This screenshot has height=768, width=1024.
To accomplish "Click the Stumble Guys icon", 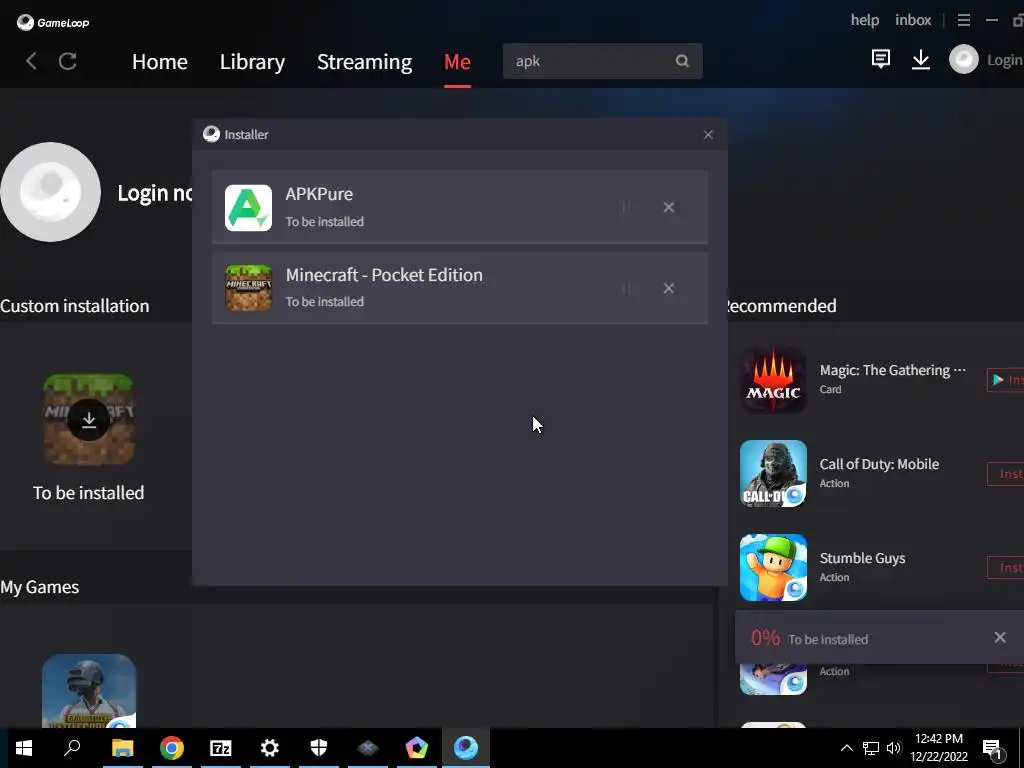I will click(x=773, y=568).
